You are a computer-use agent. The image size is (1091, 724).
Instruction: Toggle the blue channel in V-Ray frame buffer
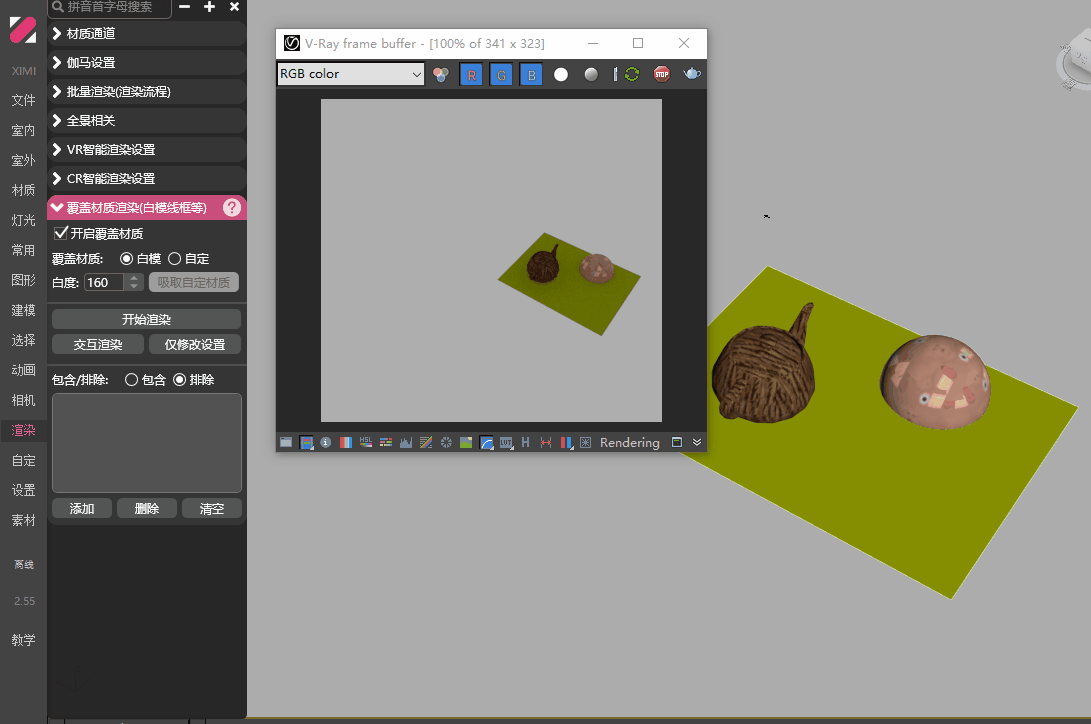[x=531, y=74]
